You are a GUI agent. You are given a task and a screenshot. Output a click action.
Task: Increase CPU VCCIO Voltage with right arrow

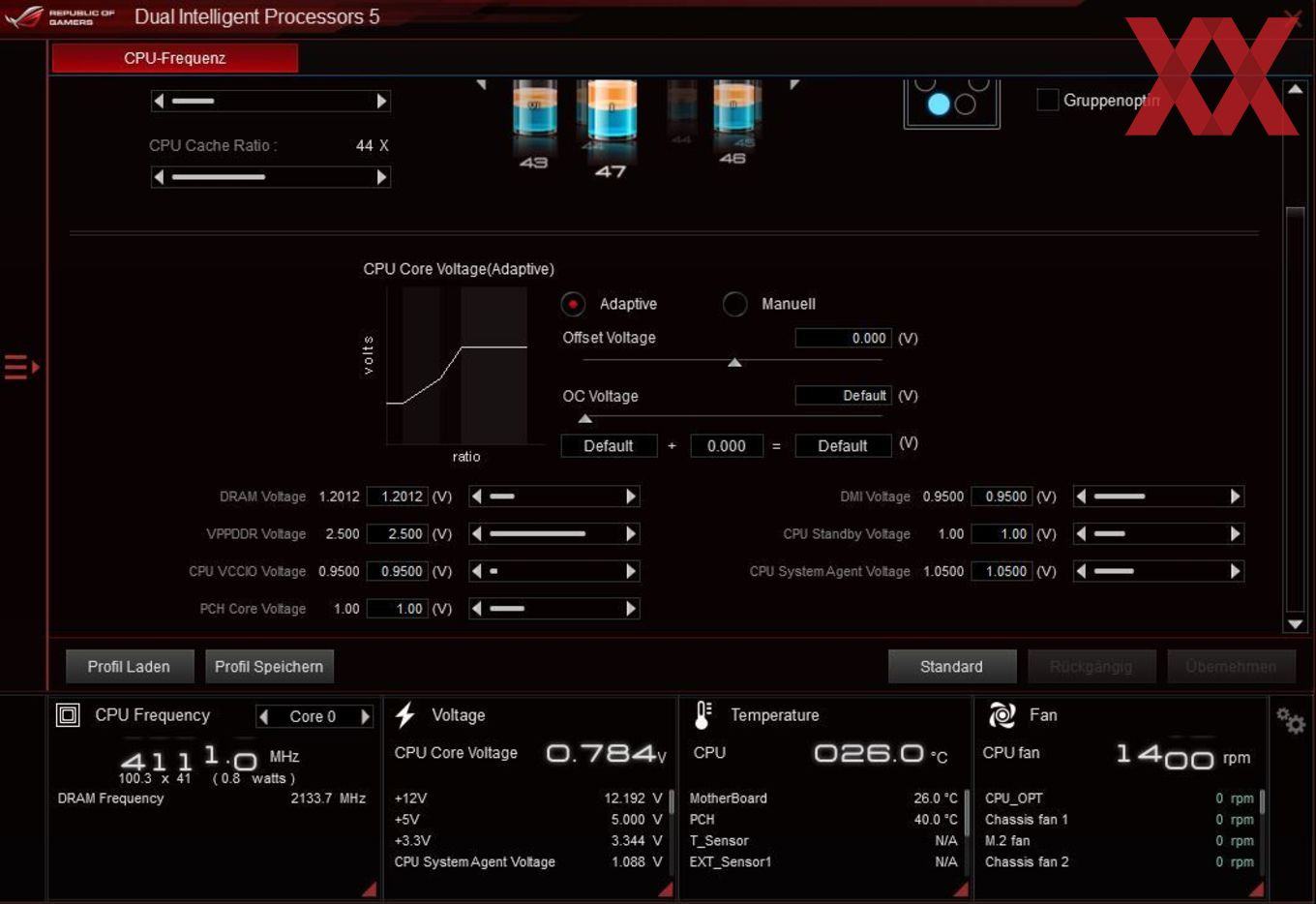631,571
